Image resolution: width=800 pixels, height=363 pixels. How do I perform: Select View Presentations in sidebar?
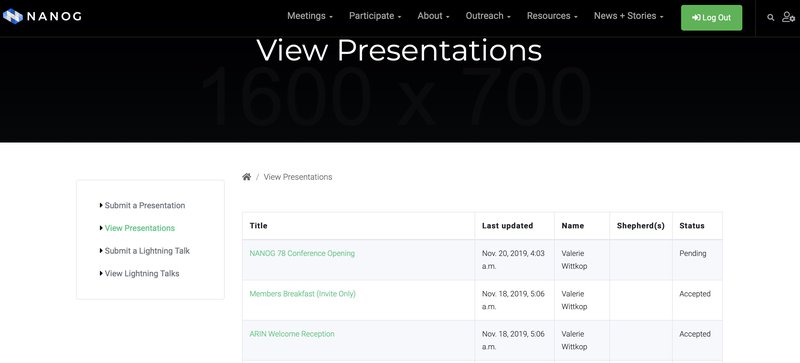[x=139, y=228]
